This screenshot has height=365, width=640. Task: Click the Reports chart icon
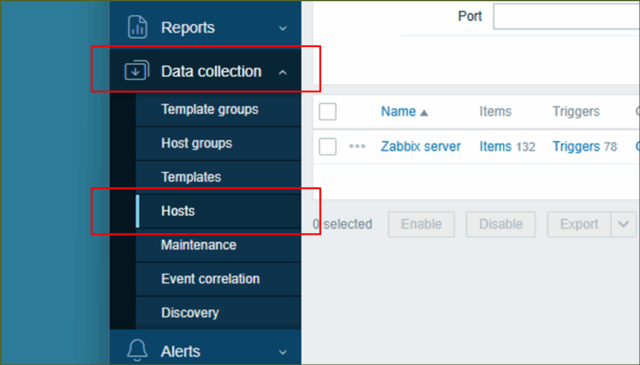[137, 27]
